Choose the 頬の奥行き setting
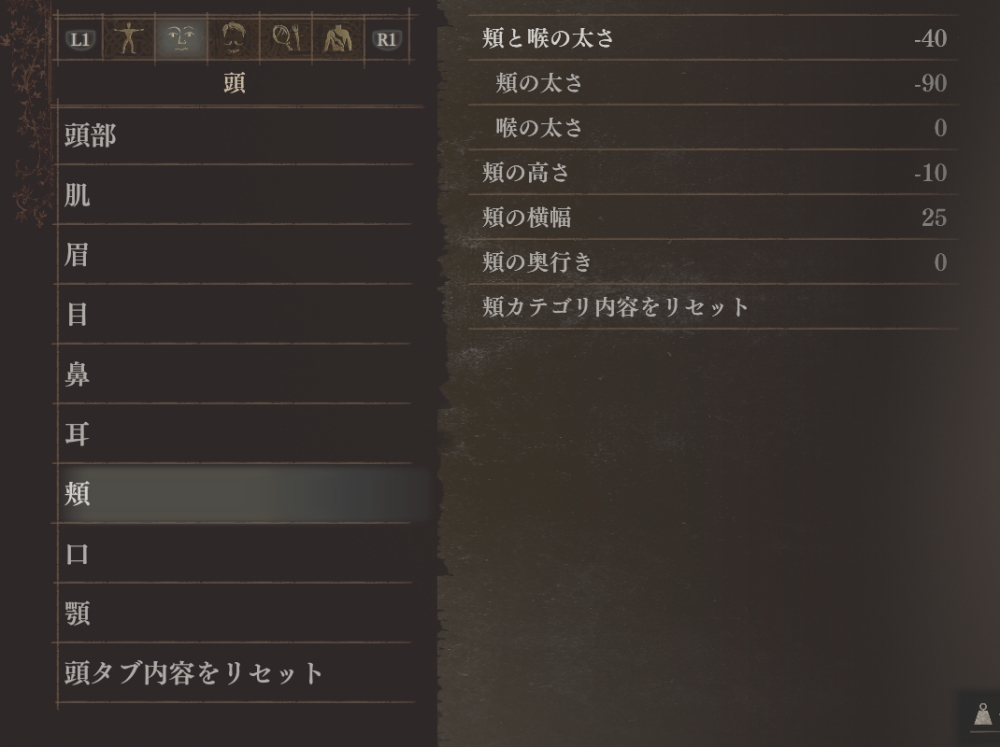 point(713,262)
